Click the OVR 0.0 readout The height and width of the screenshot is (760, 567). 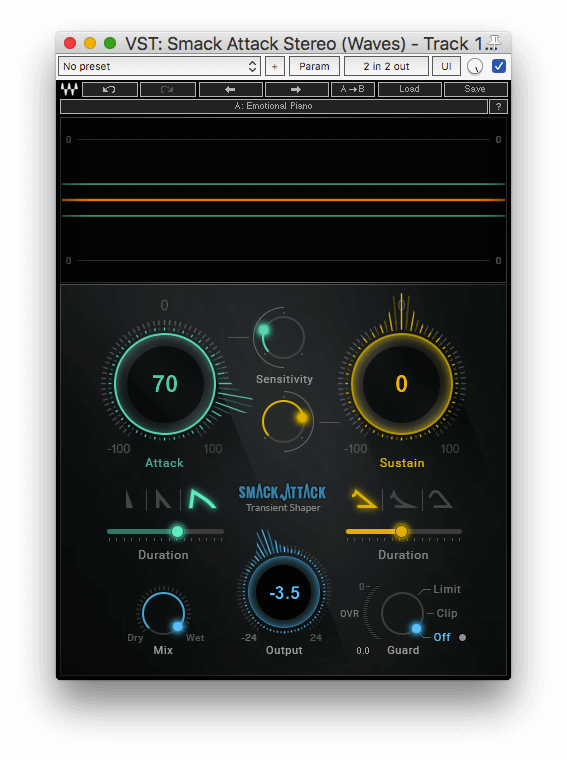[x=363, y=650]
